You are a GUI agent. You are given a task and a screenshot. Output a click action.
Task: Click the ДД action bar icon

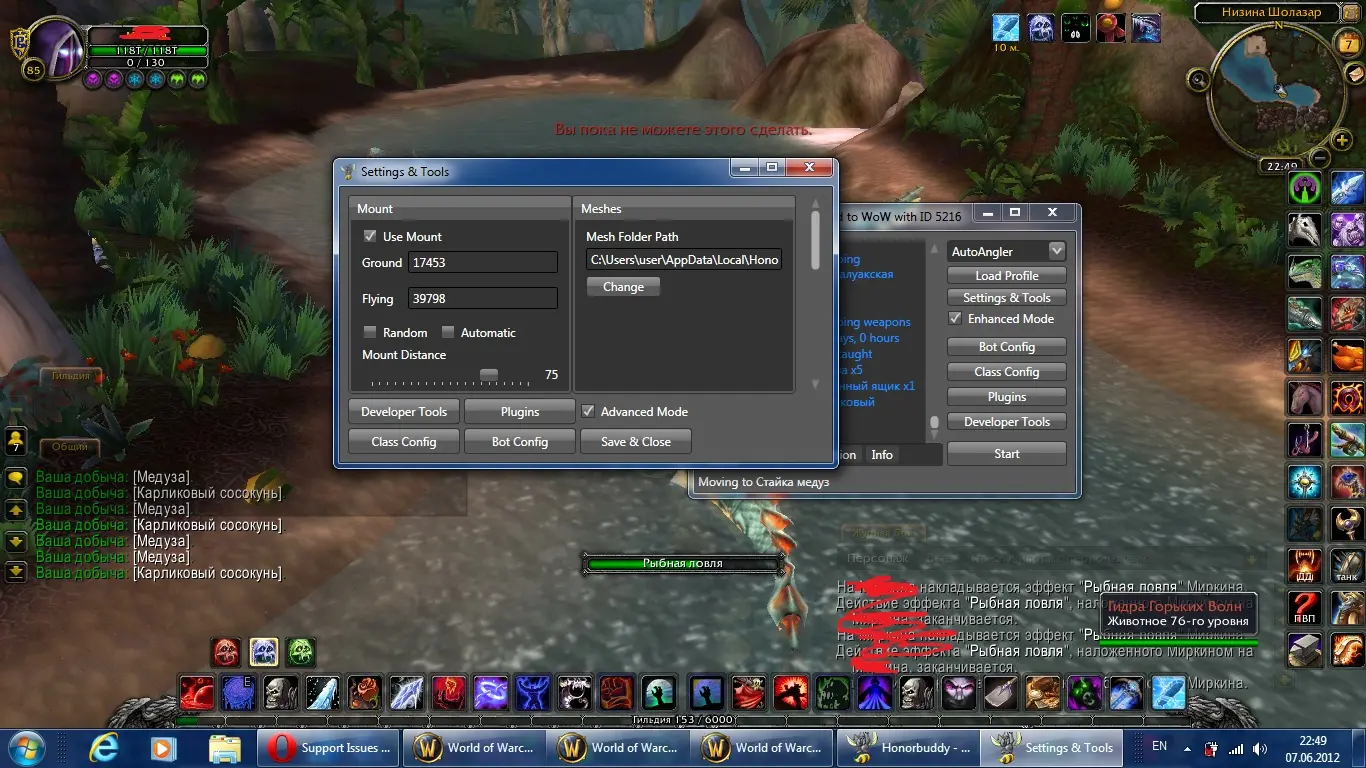coord(1305,565)
